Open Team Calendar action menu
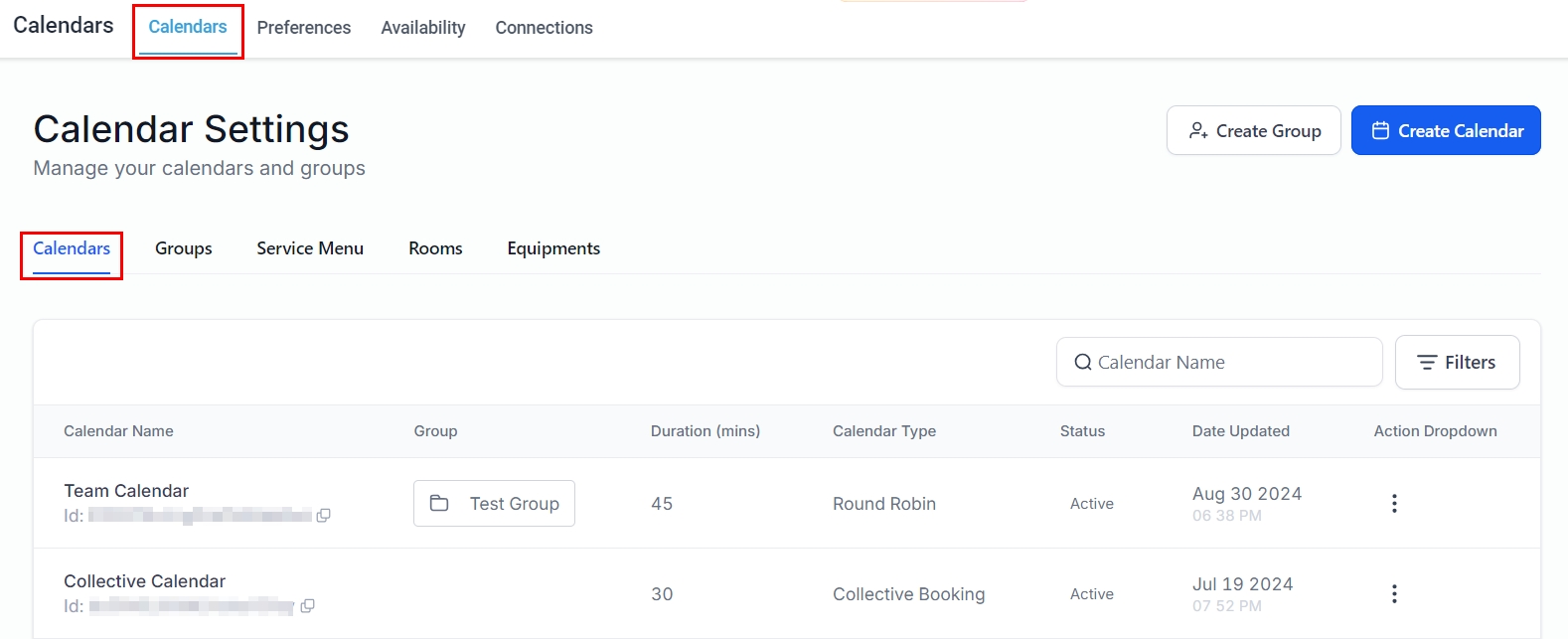1568x639 pixels. pos(1394,504)
